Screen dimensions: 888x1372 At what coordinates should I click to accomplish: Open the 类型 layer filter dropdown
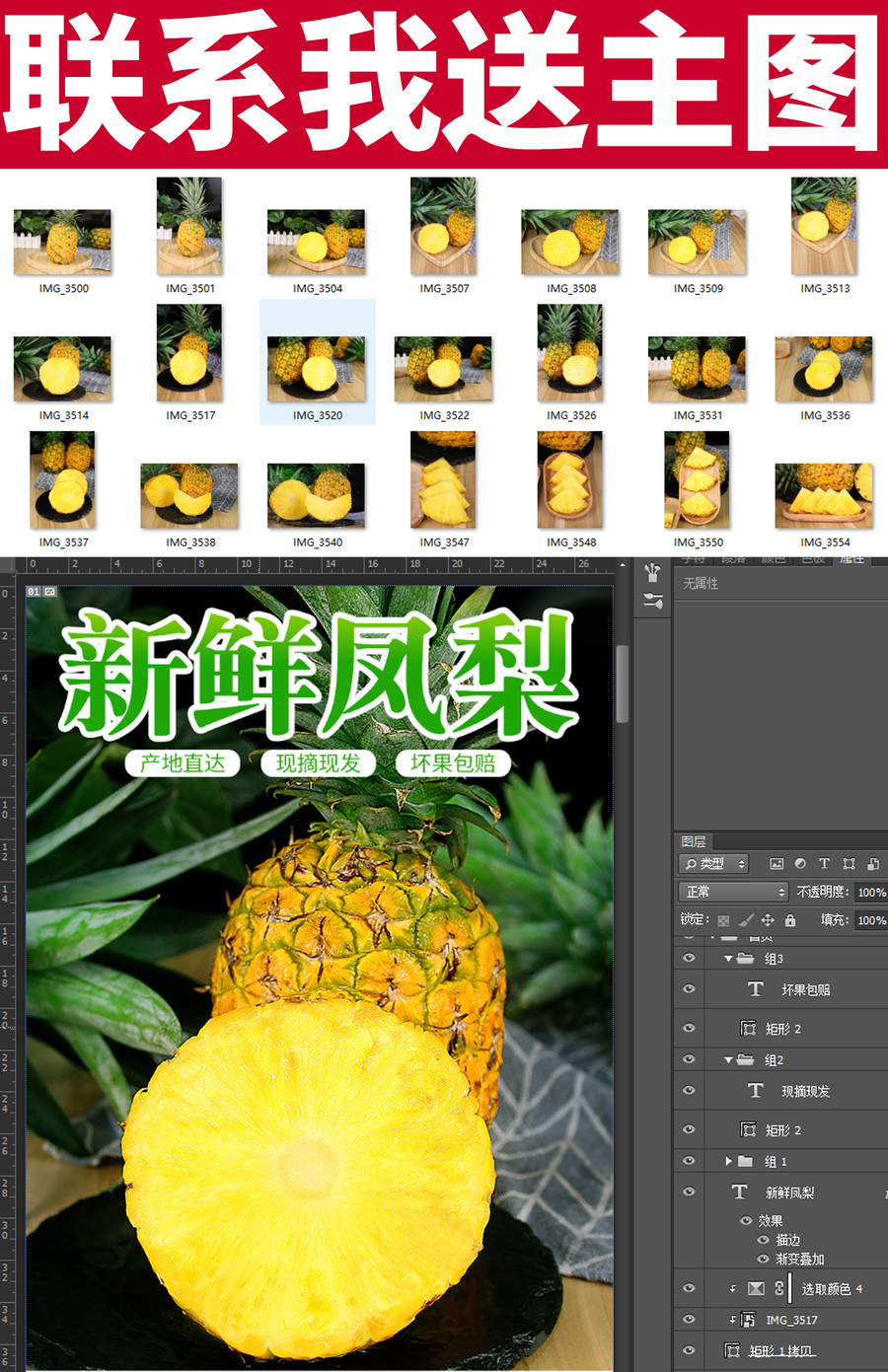(713, 864)
